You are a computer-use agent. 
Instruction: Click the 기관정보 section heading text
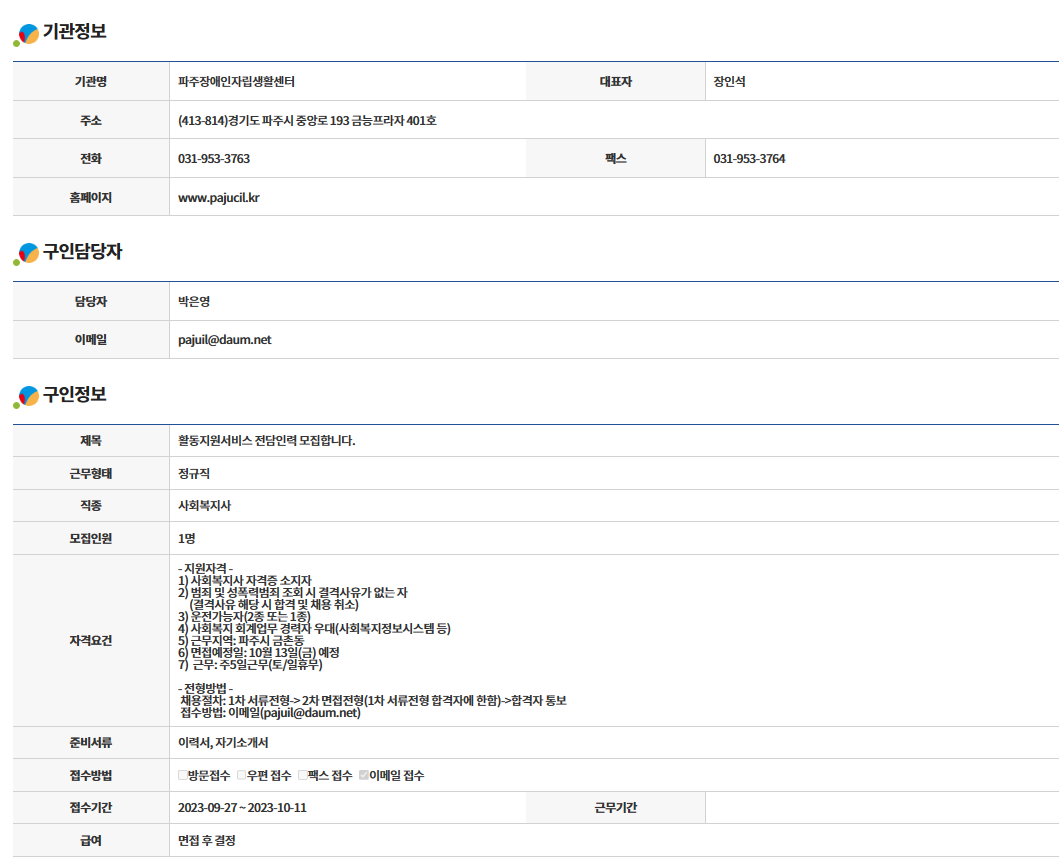(x=74, y=32)
